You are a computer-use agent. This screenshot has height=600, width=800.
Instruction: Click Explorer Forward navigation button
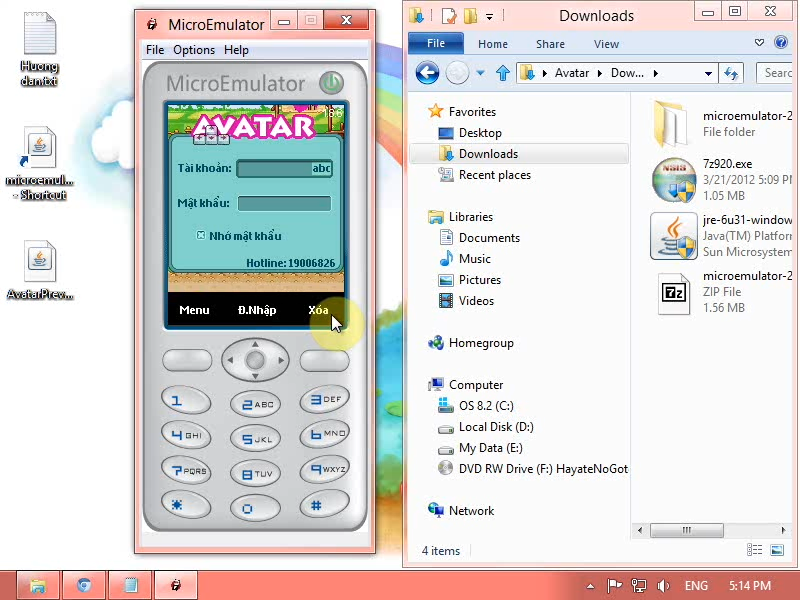coord(457,73)
